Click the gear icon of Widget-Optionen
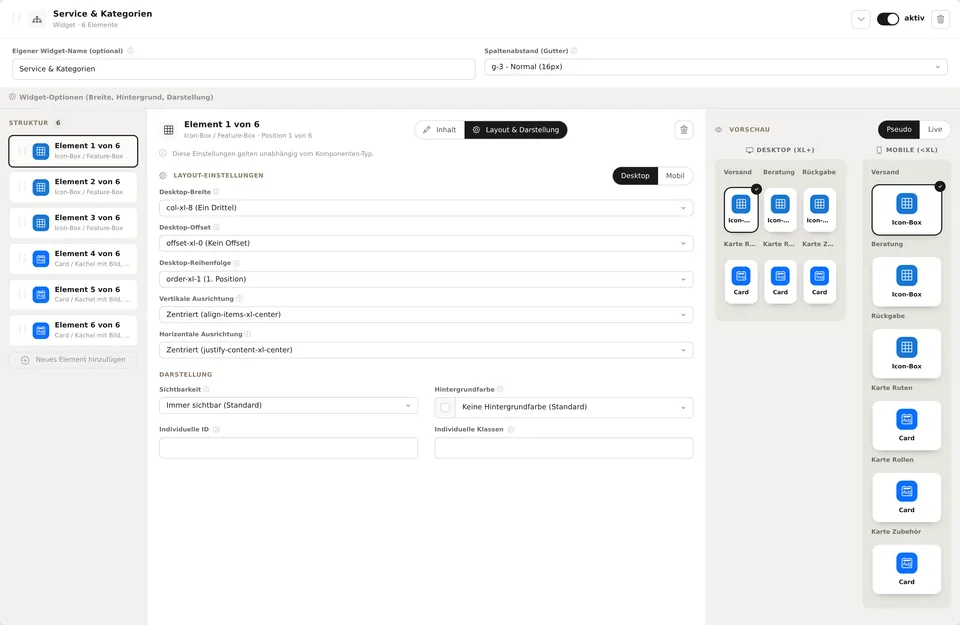960x625 pixels. pyautogui.click(x=12, y=97)
